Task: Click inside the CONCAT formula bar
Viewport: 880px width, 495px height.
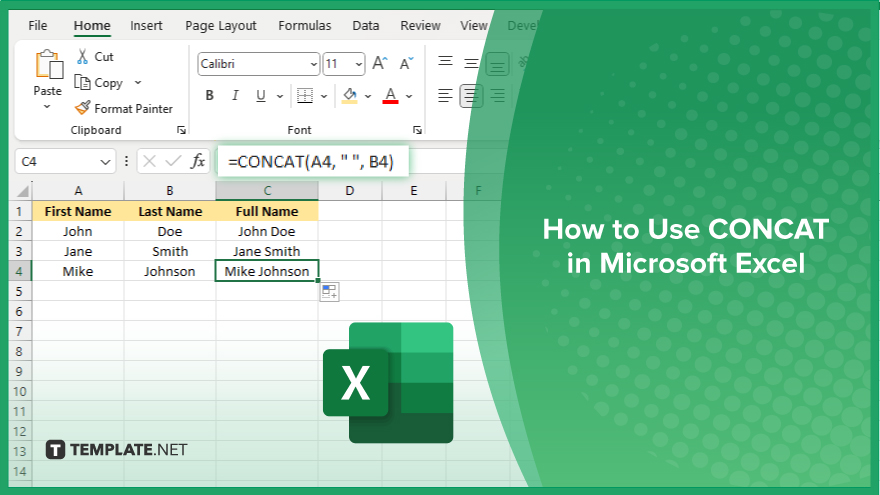Action: pos(313,162)
